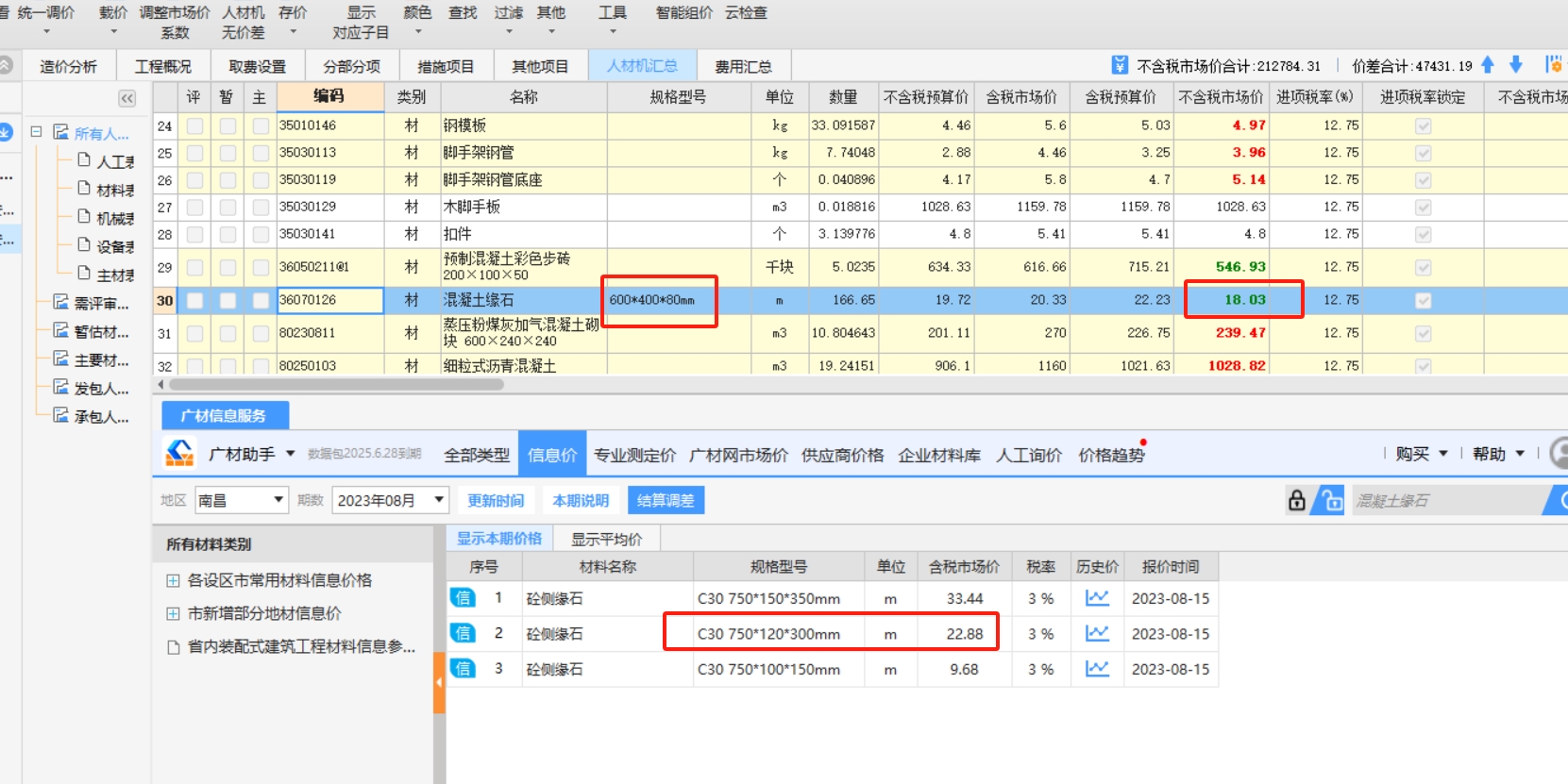Tick the 暂 checkbox for row 28 扣件

228,234
